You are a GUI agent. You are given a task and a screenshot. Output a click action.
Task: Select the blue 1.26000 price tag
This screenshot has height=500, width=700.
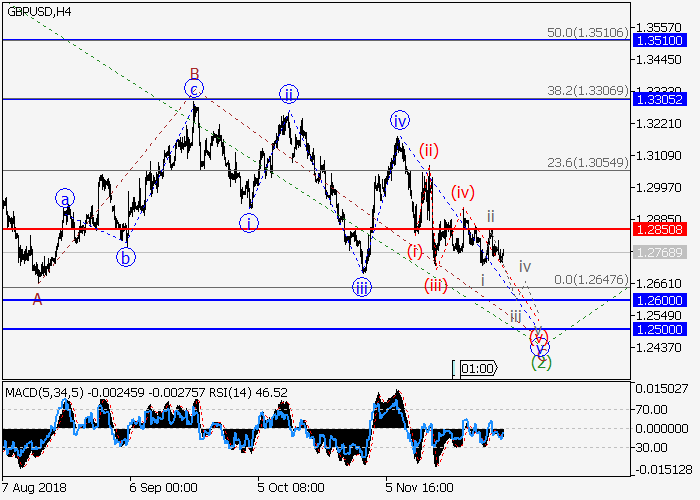tap(657, 300)
